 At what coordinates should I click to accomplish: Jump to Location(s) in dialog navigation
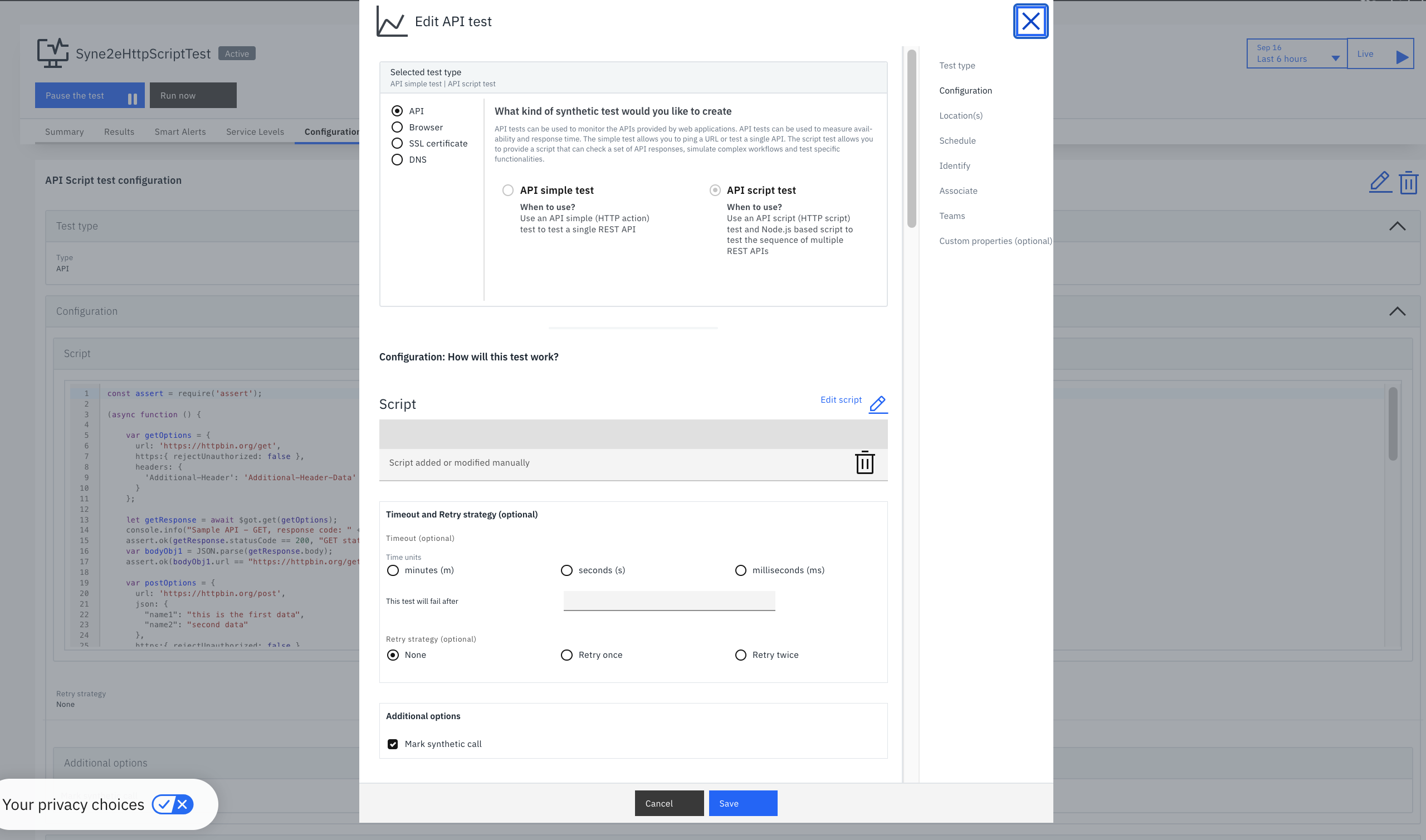961,115
